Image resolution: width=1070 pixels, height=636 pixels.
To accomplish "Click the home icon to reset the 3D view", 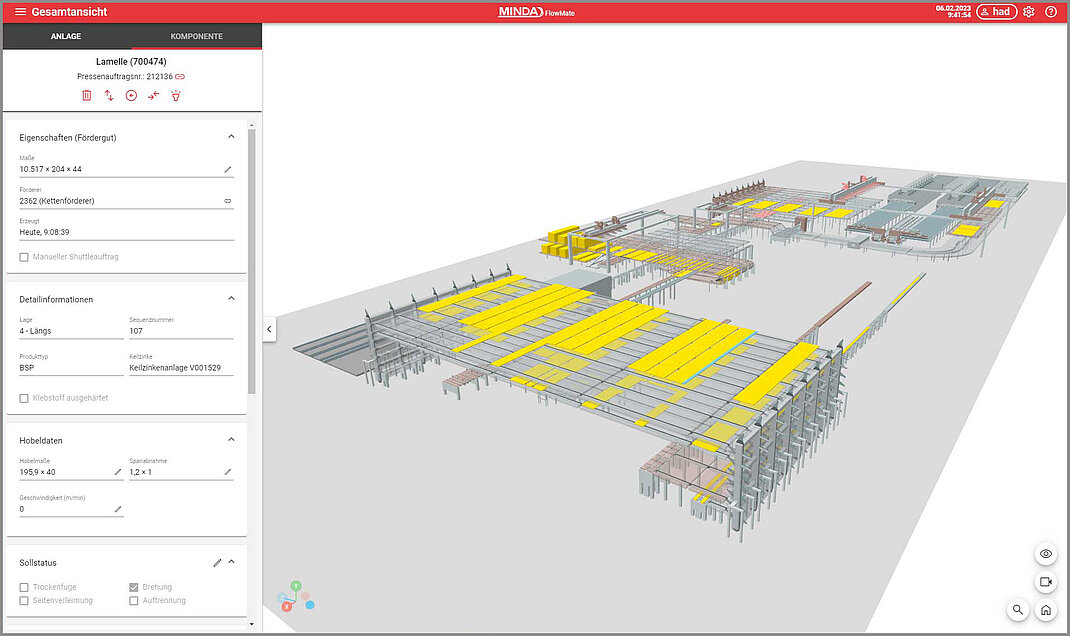I will click(1045, 610).
